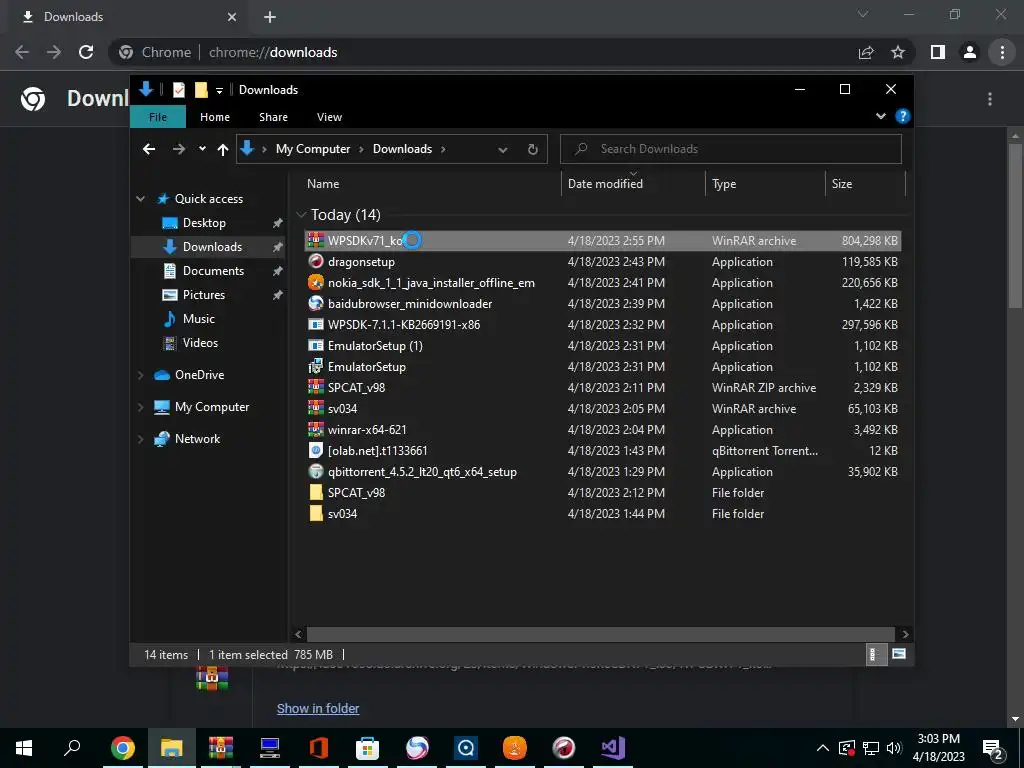Select the sv034 folder icon

316,513
